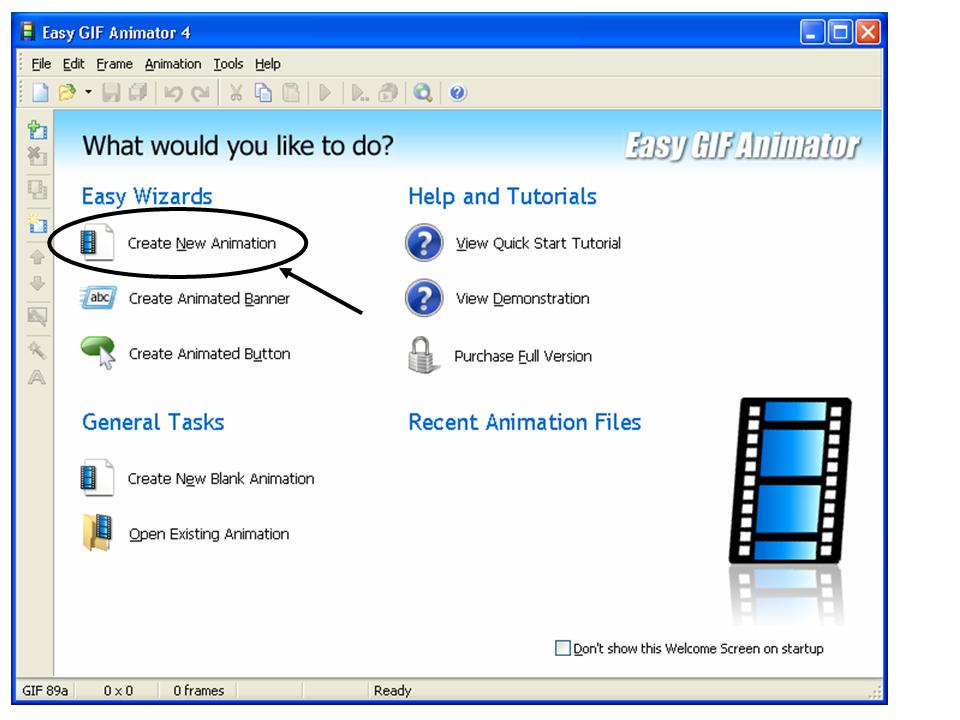This screenshot has height=720, width=960.
Task: Select Create New Blank Animation
Action: (221, 479)
